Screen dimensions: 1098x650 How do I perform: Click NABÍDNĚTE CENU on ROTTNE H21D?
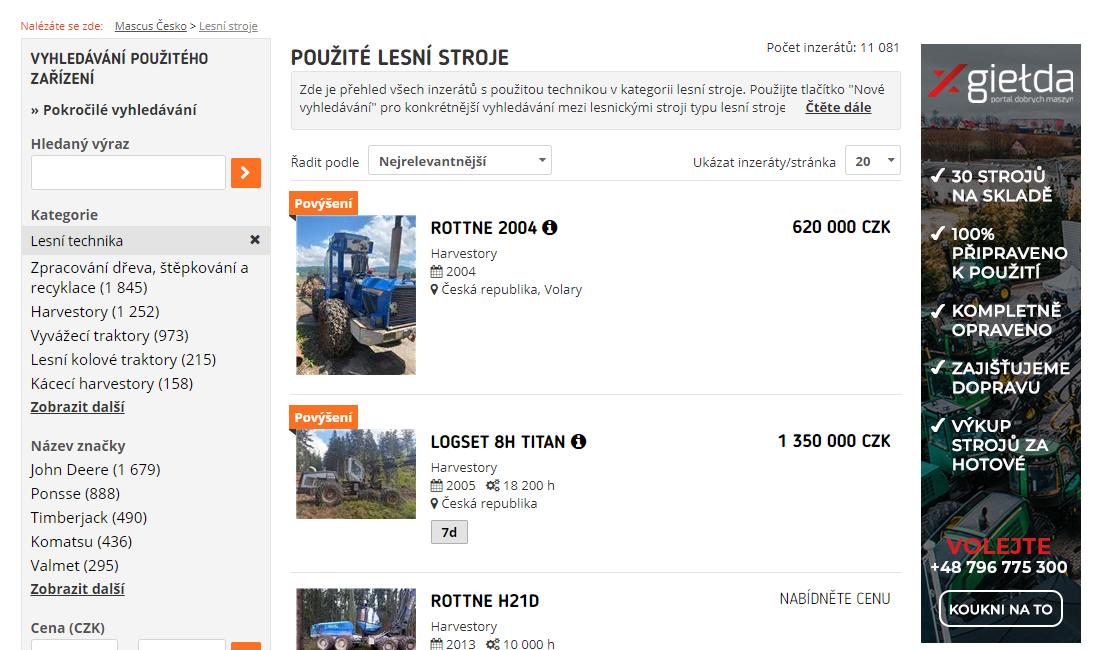click(835, 599)
